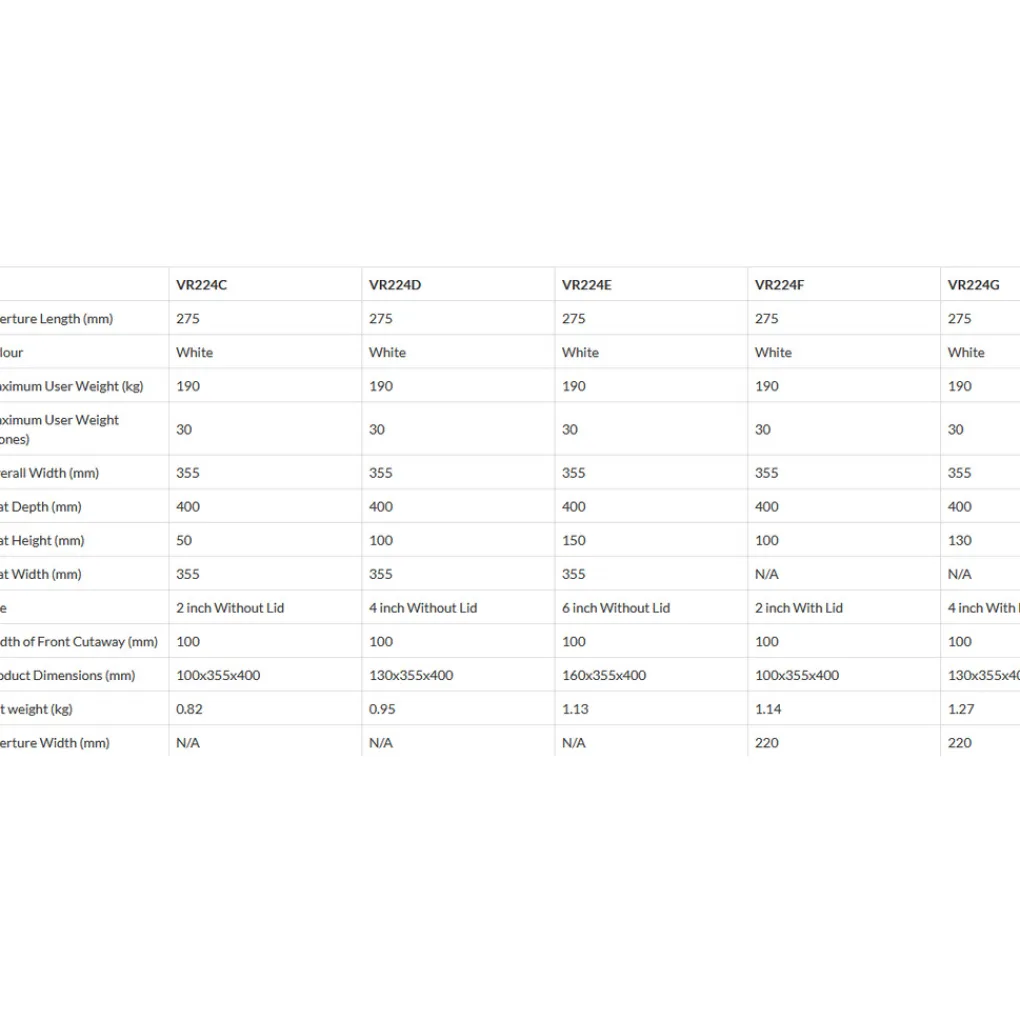Select the seat height value 50

tap(184, 540)
